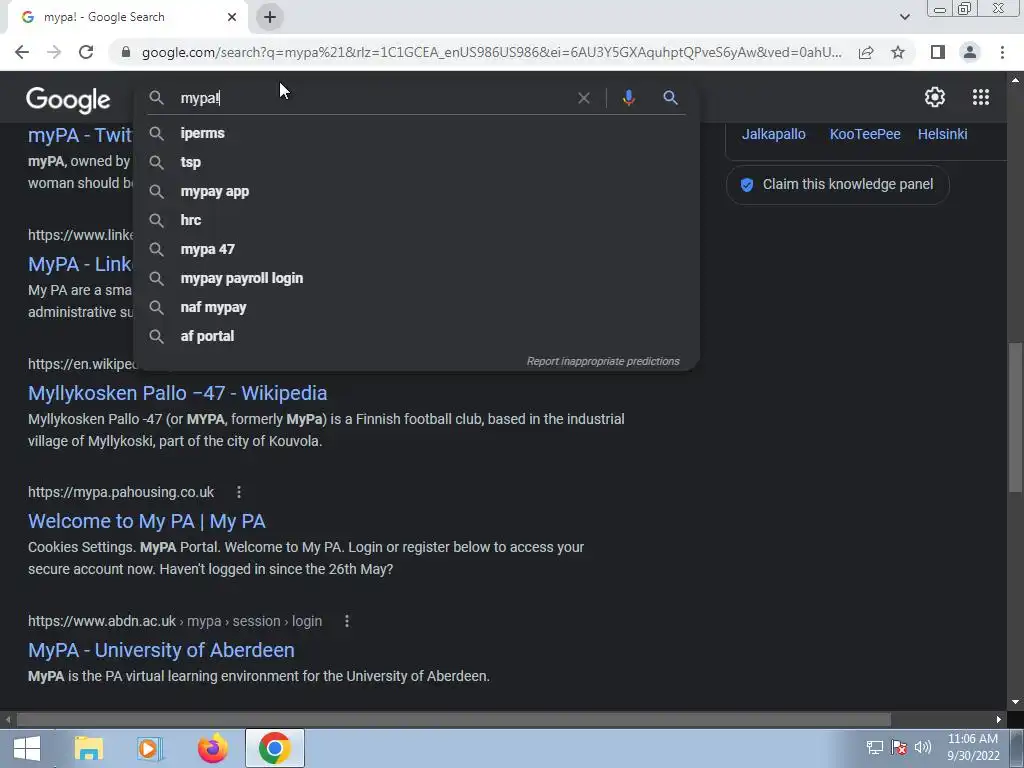The image size is (1024, 768).
Task: Open more options for abdn.ac.uk result
Action: [x=347, y=621]
